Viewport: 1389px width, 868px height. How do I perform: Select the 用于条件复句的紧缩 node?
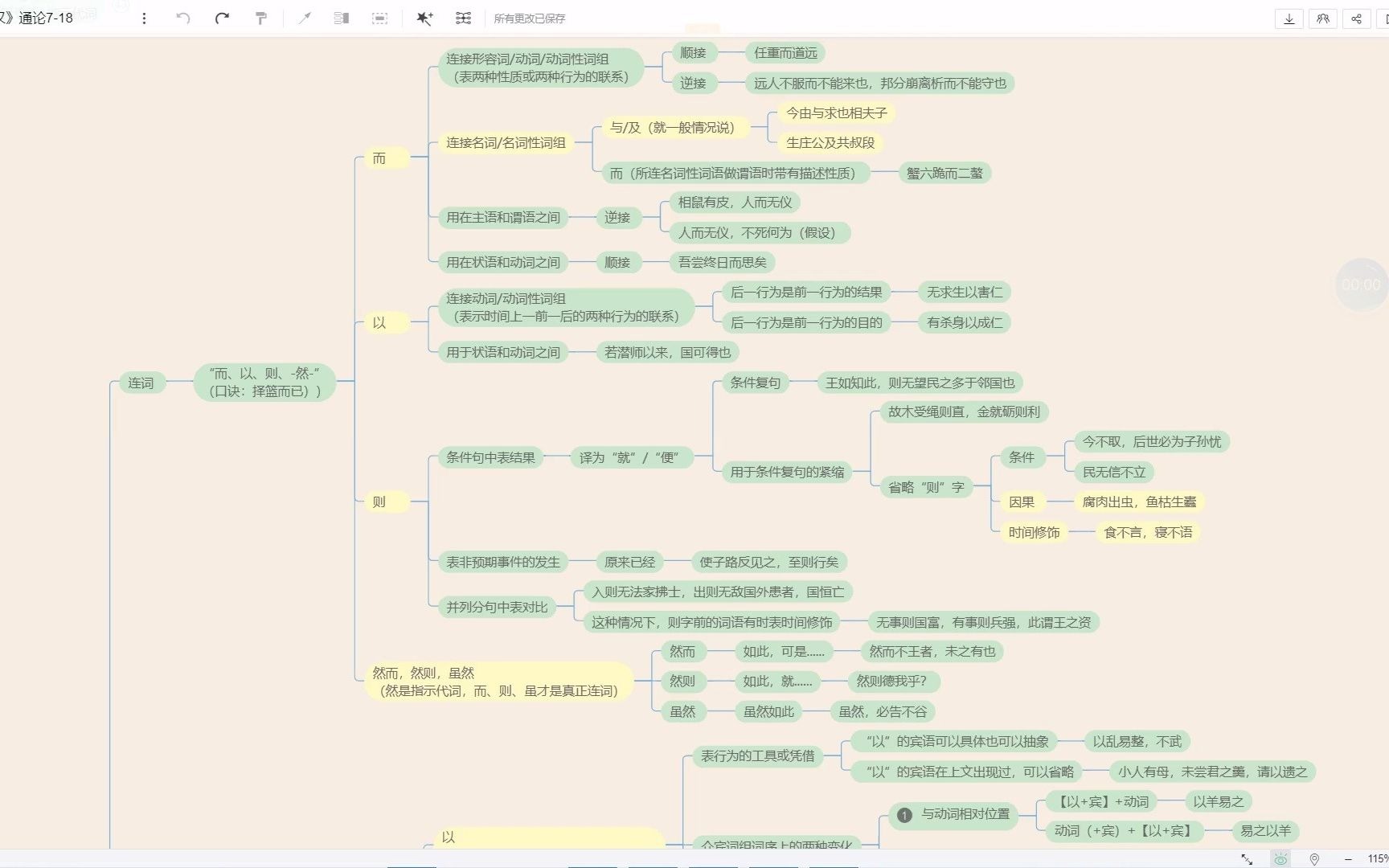(787, 472)
